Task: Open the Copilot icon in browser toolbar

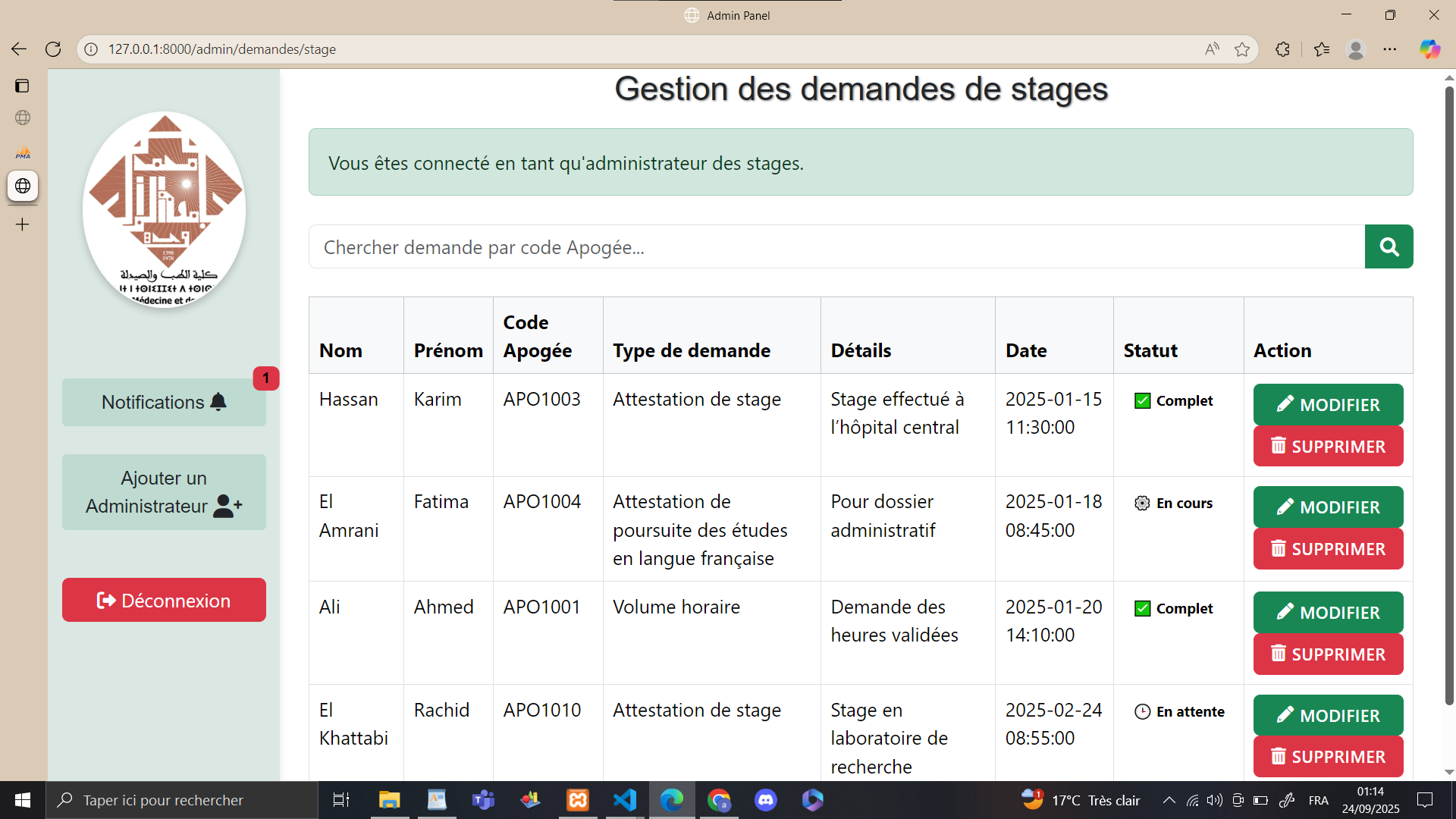Action: click(x=1429, y=49)
